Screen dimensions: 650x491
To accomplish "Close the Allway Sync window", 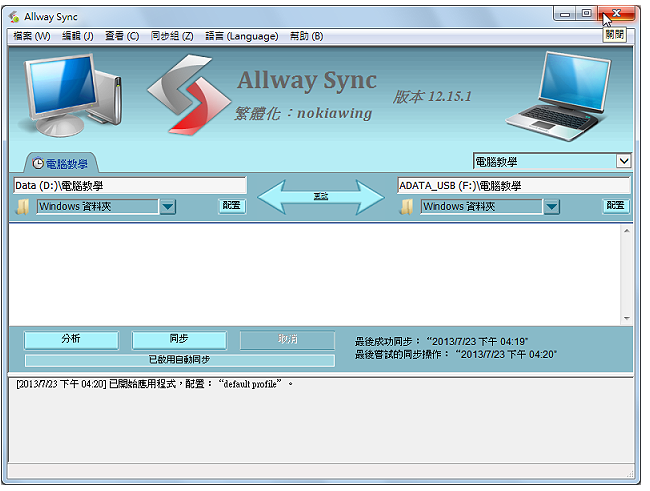I will tap(617, 14).
